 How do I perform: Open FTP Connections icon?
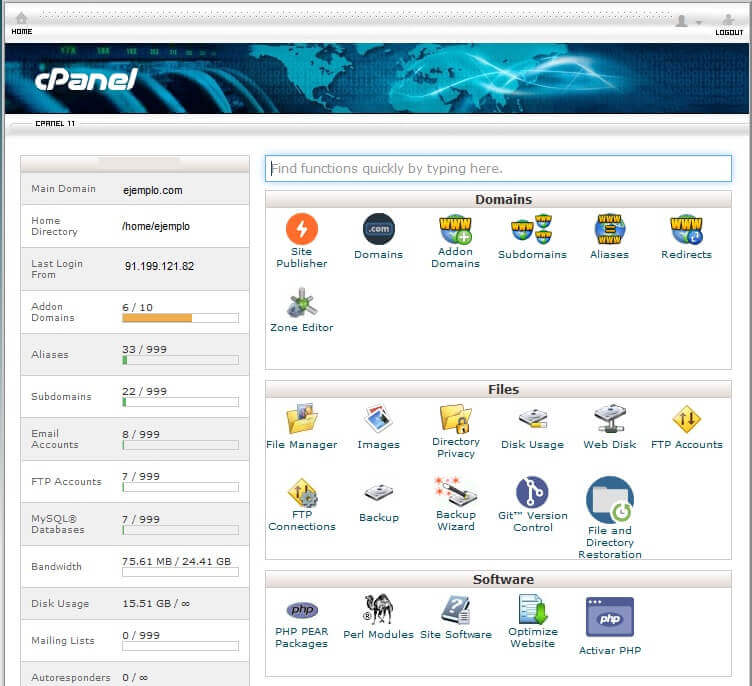302,493
